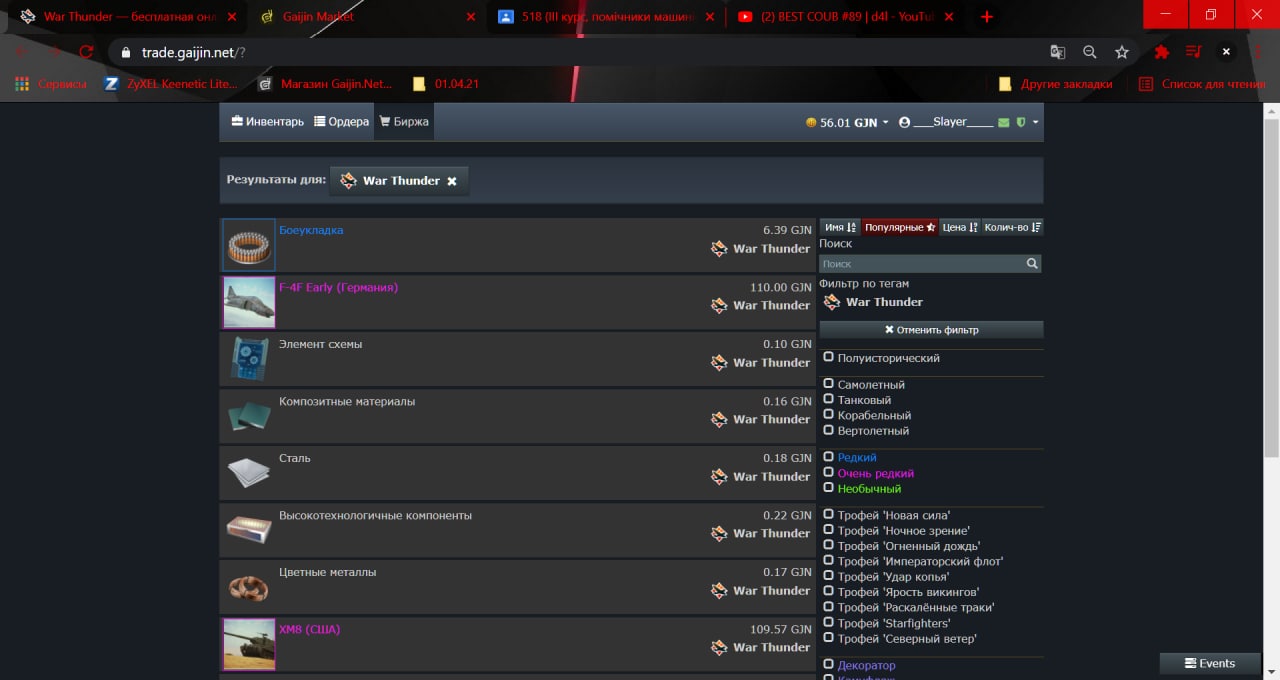Open the Боеукладка item thumbnail

tap(249, 245)
